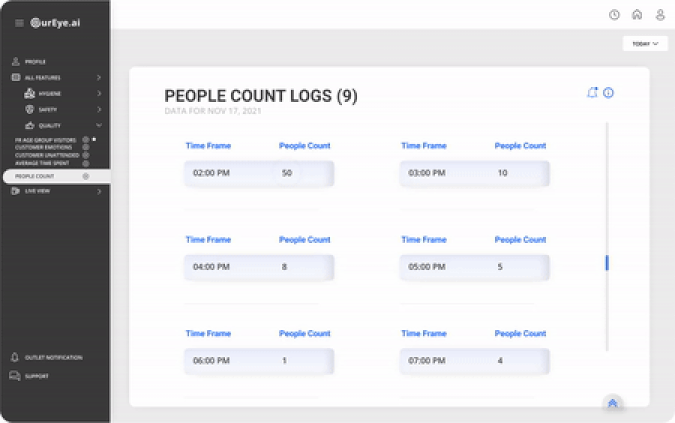Open the Support link in the sidebar
675x423 pixels.
(x=36, y=376)
